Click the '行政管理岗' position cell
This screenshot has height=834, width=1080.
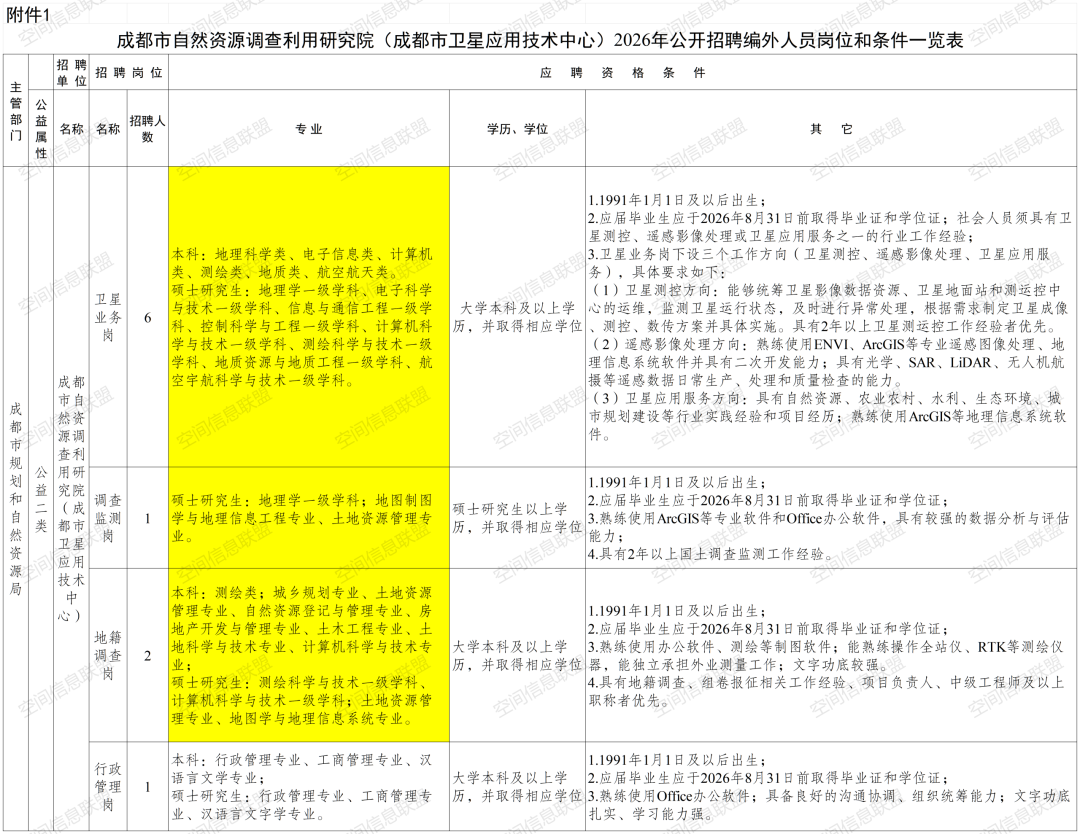(108, 786)
